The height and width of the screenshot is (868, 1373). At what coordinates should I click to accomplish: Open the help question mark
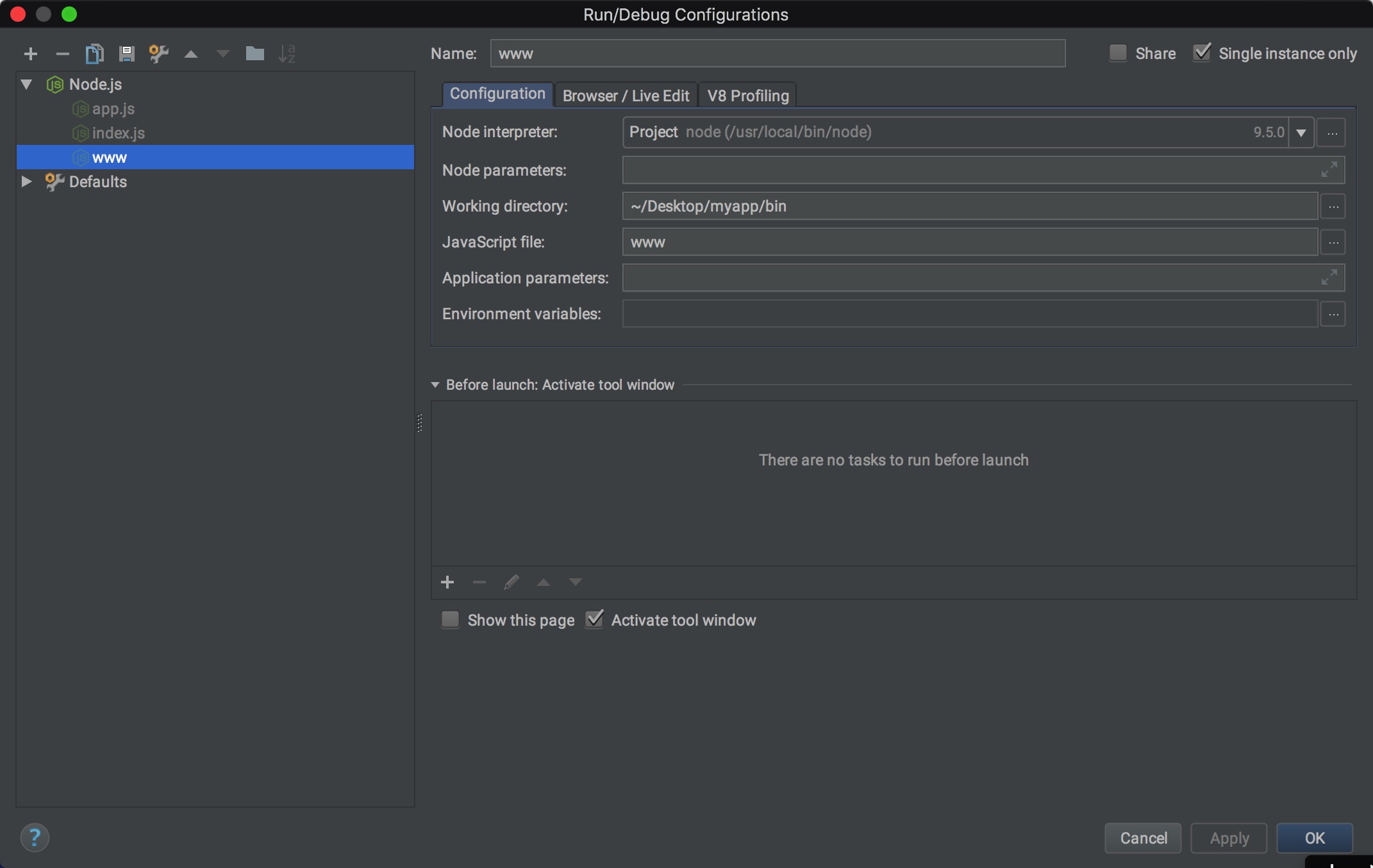(35, 837)
